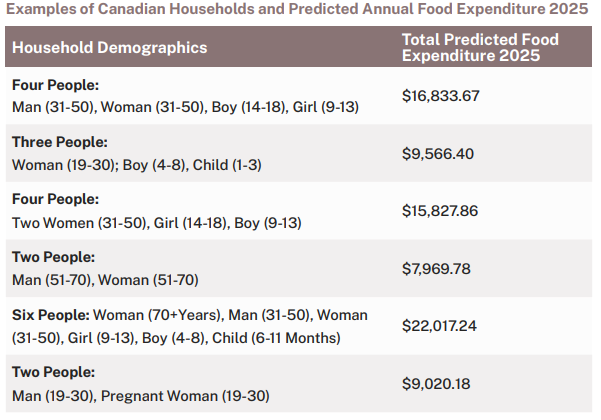Image resolution: width=601 pixels, height=420 pixels.
Task: Click the line ending Child (6-11 Months)
Action: (x=176, y=338)
